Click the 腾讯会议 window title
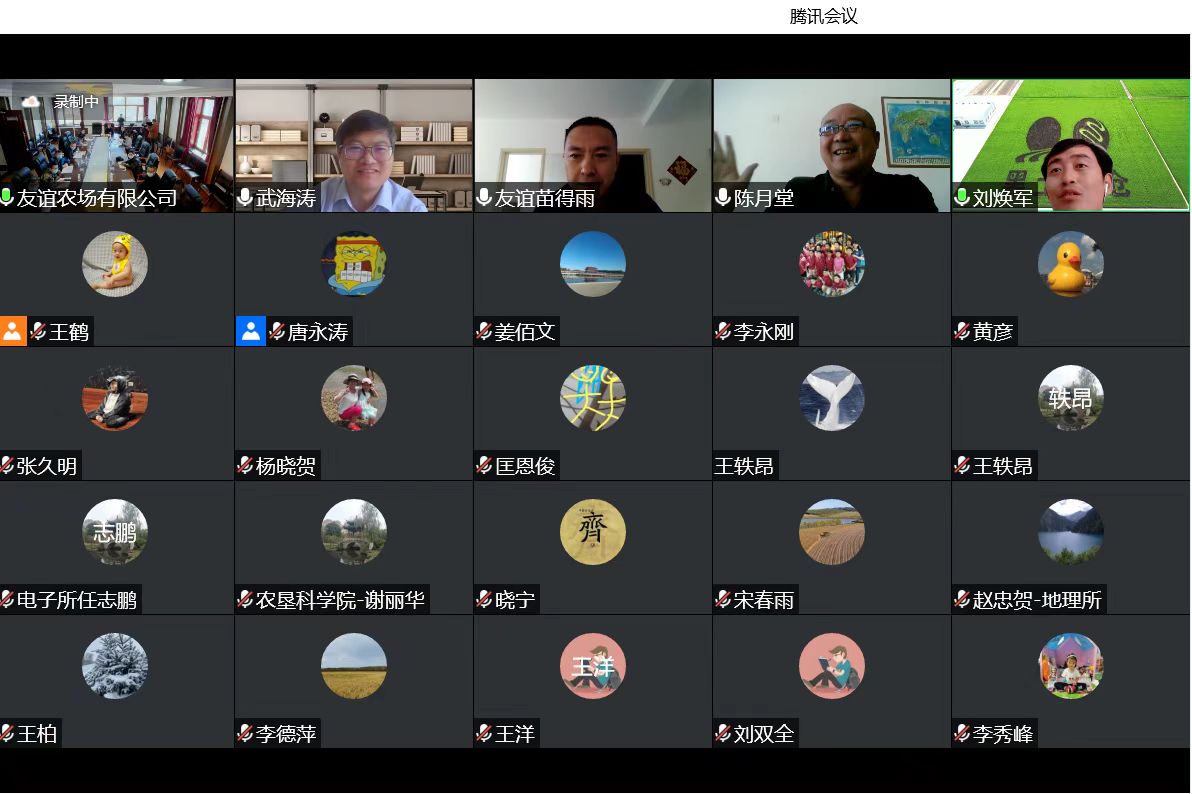1192x794 pixels. click(x=823, y=16)
